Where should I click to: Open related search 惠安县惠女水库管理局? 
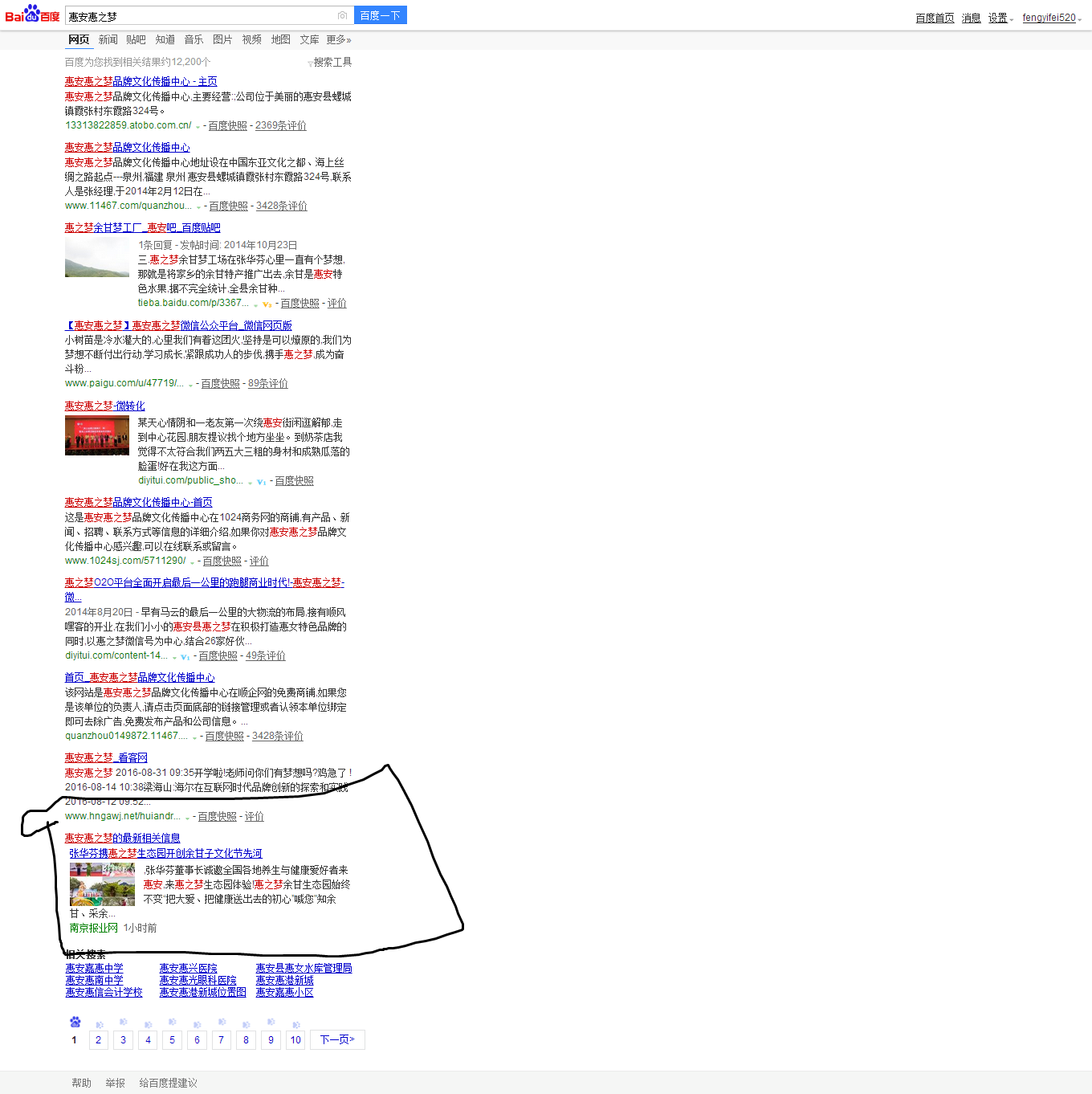click(x=304, y=969)
